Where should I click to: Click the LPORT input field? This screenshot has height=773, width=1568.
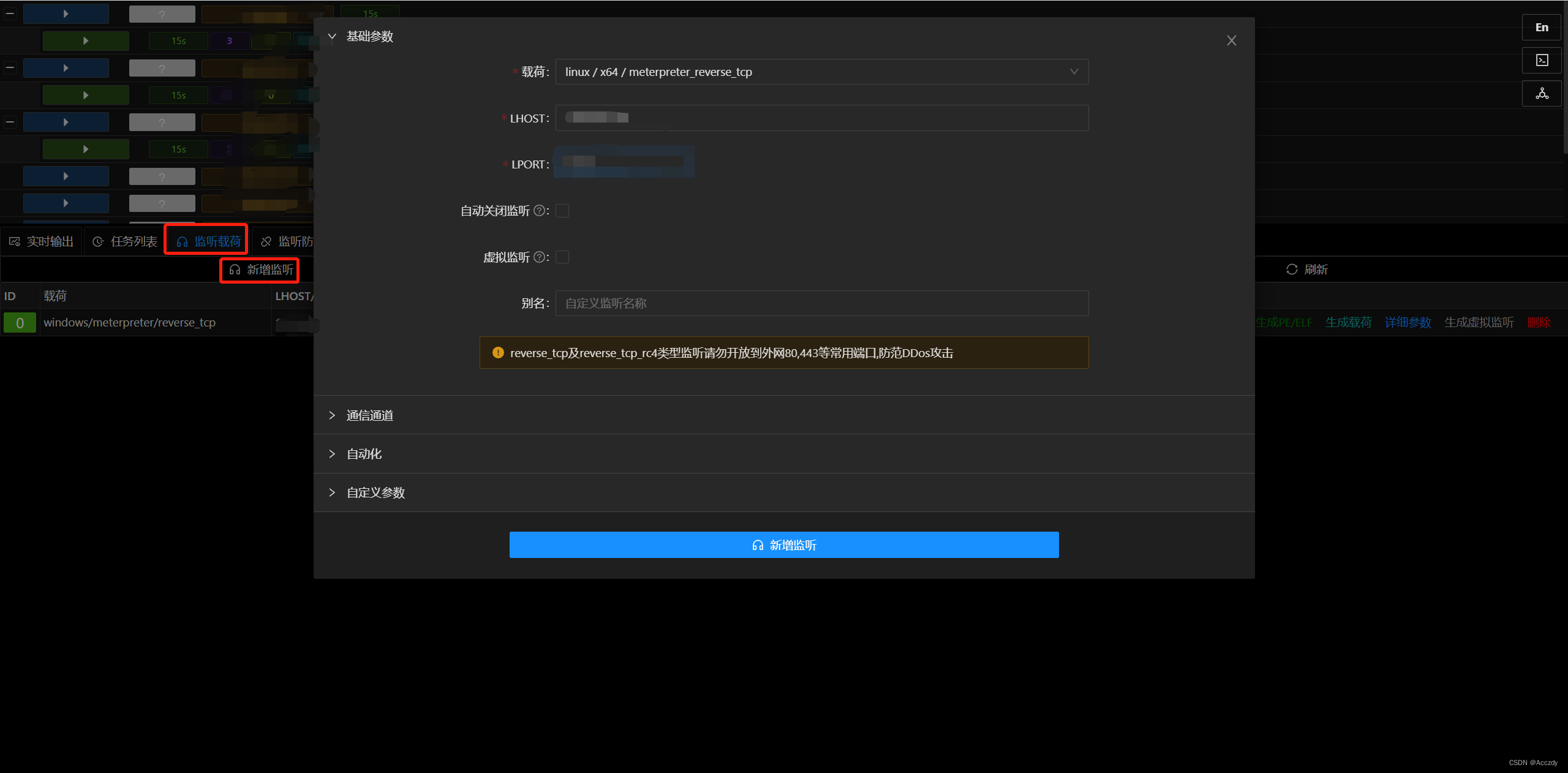[624, 162]
